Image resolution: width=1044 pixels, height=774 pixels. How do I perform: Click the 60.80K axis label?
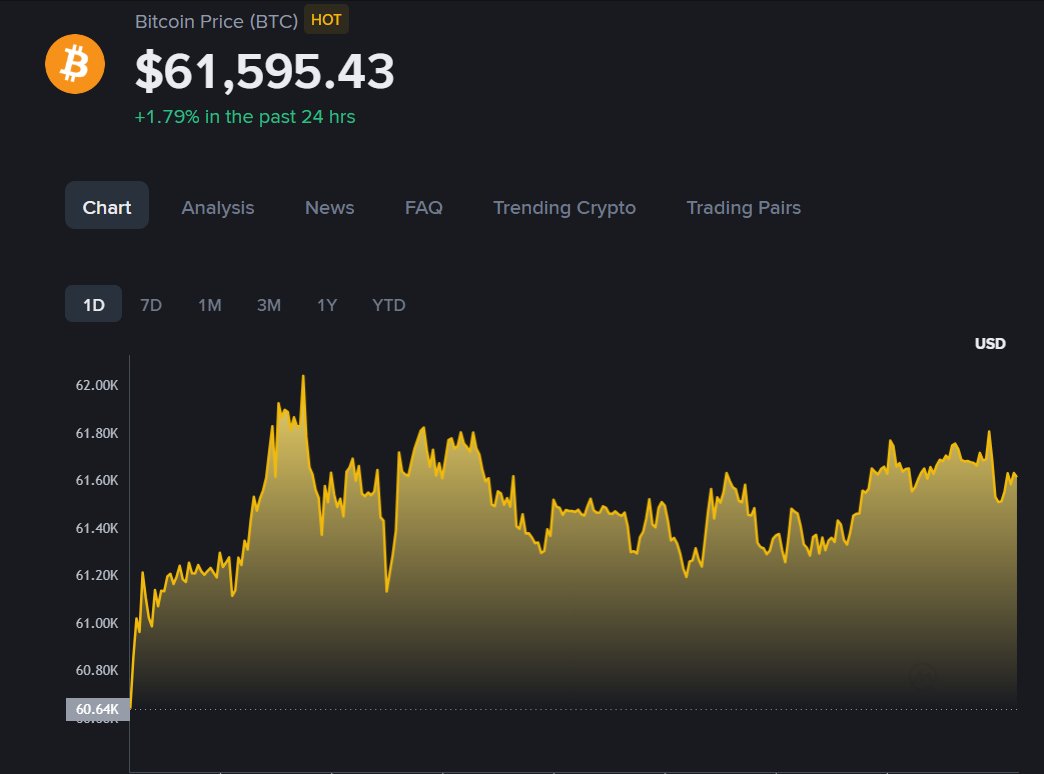coord(97,670)
